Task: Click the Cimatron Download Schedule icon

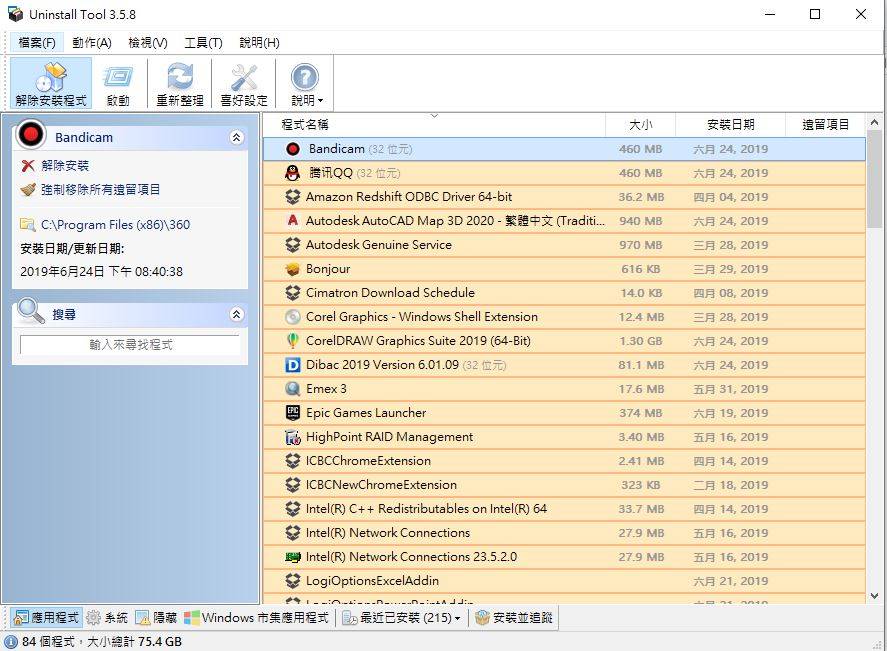Action: (292, 293)
